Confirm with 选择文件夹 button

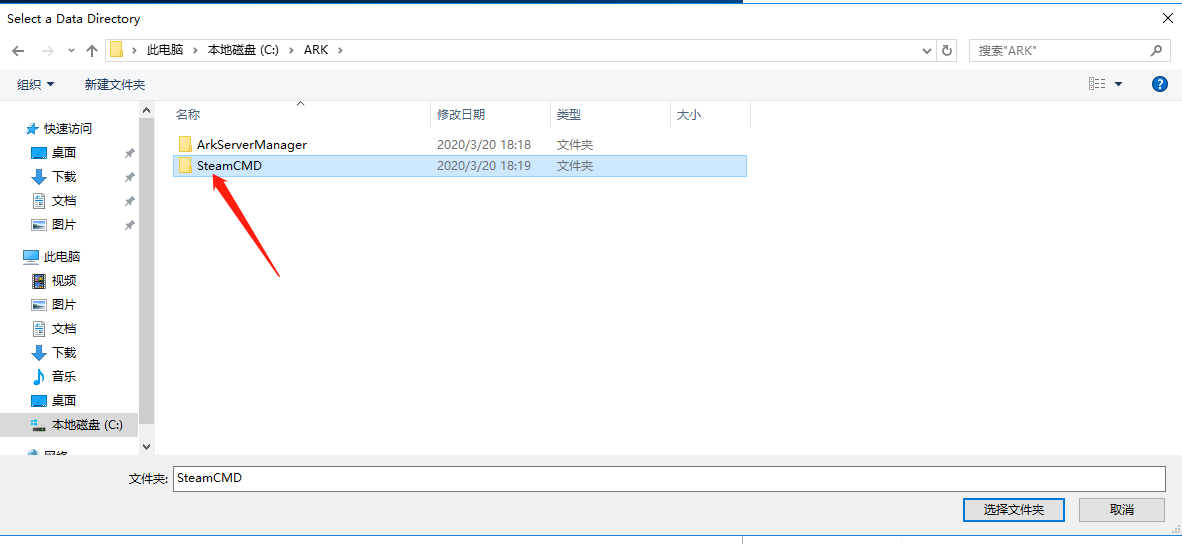tap(1014, 510)
